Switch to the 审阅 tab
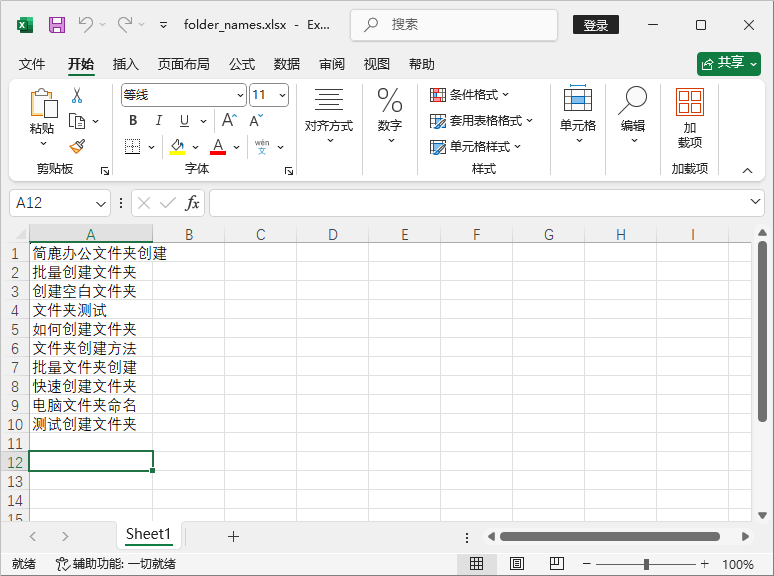The width and height of the screenshot is (774, 576). pos(332,64)
